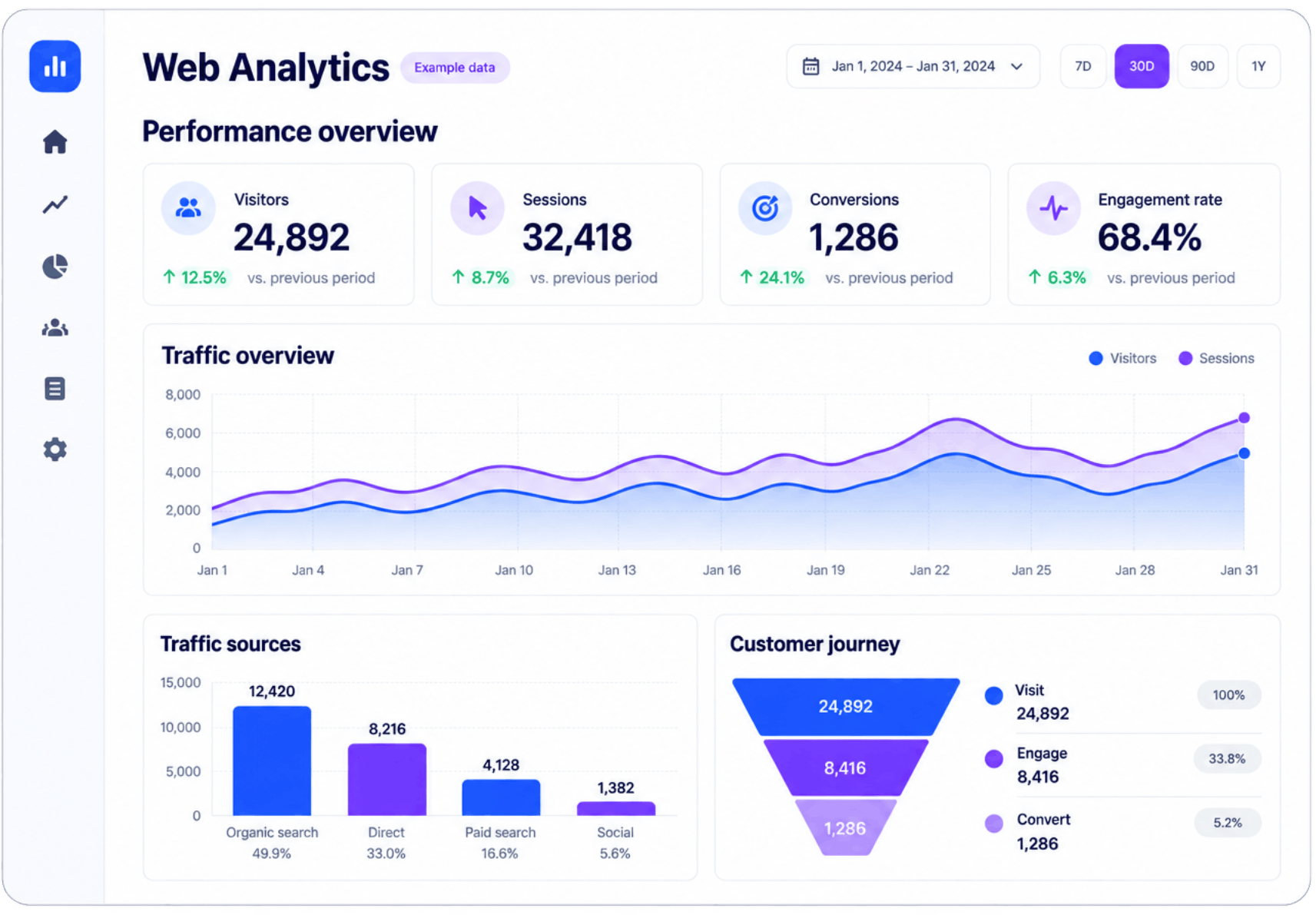Open the users group sidebar icon

(x=55, y=328)
